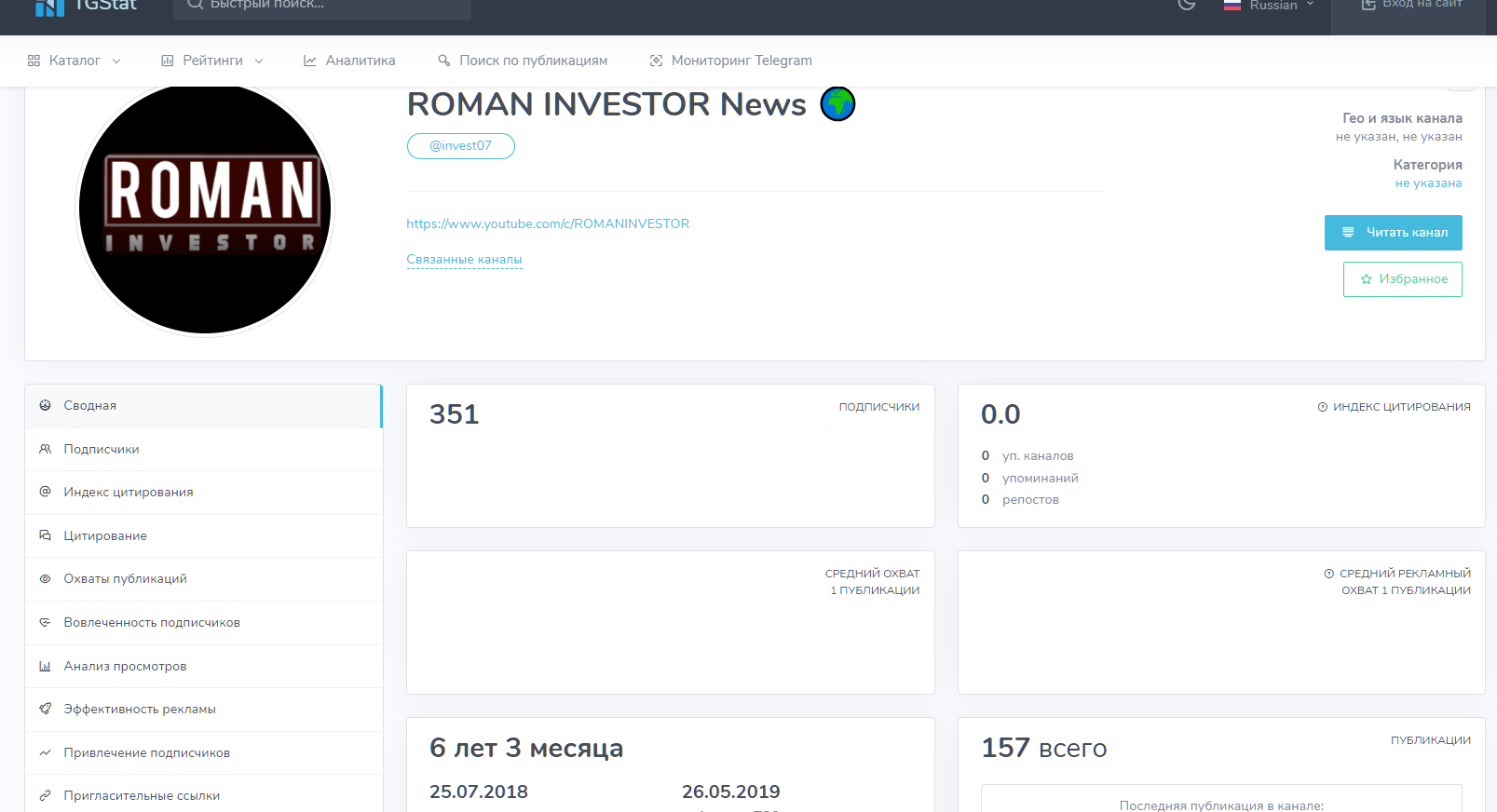The image size is (1497, 812).
Task: Click the 351 subscribers count
Action: 455,414
